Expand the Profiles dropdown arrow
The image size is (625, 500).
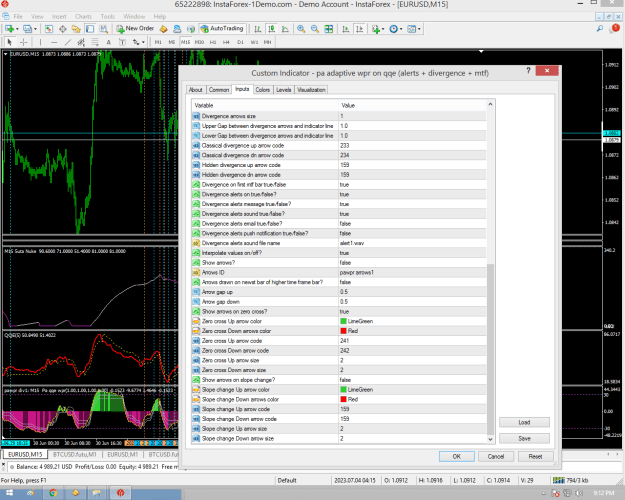(x=35, y=29)
